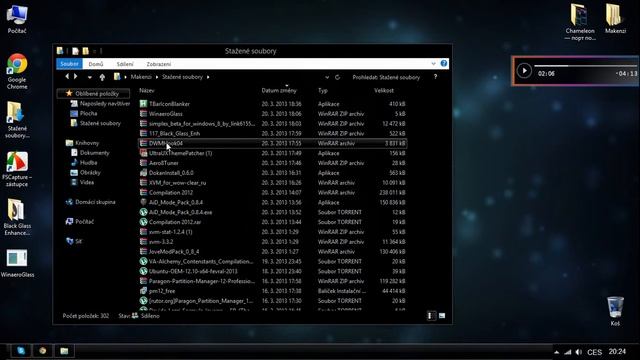The image size is (640, 360).
Task: Select the WinaeroGlass ZIP archive icon
Action: 143,113
